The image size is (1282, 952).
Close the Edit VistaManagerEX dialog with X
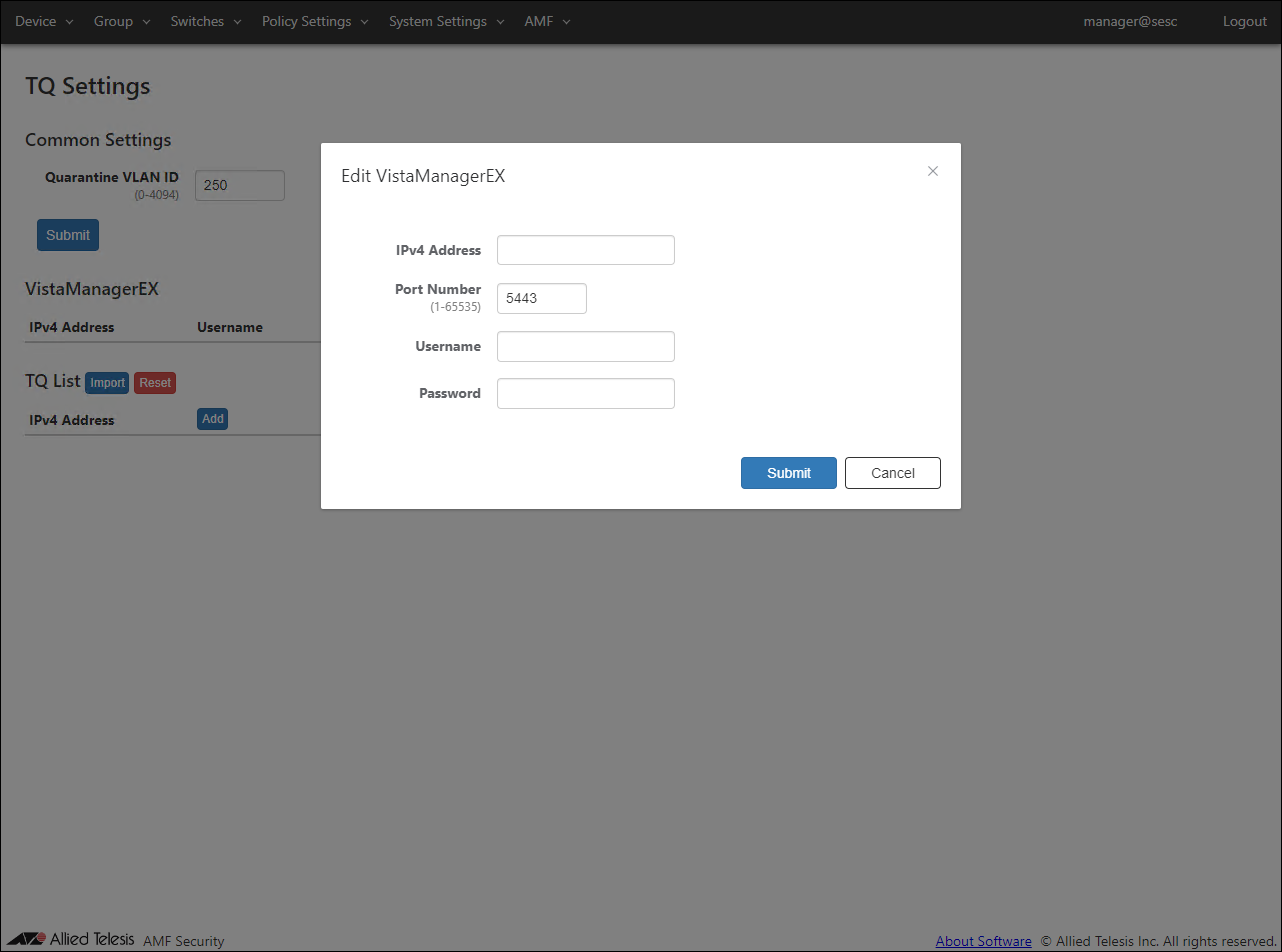pyautogui.click(x=932, y=171)
